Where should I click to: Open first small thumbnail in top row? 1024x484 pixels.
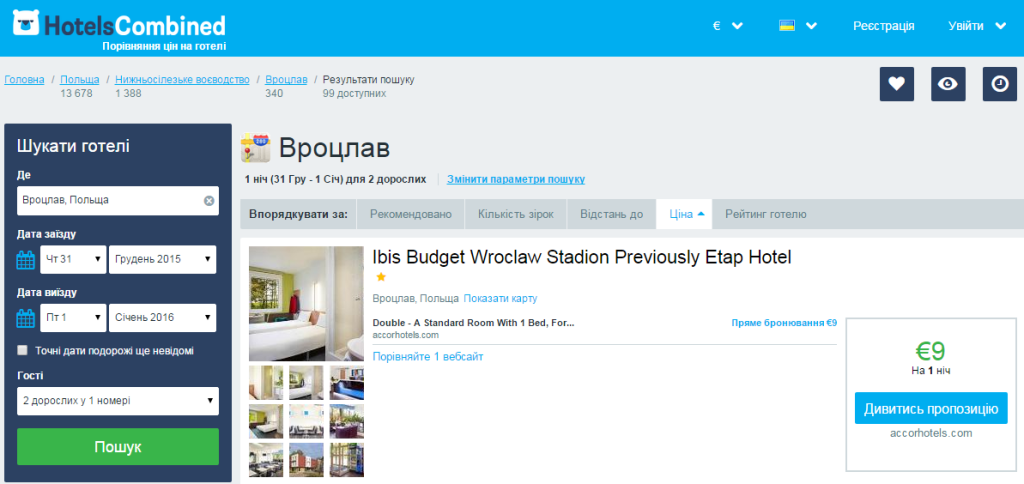pos(266,382)
